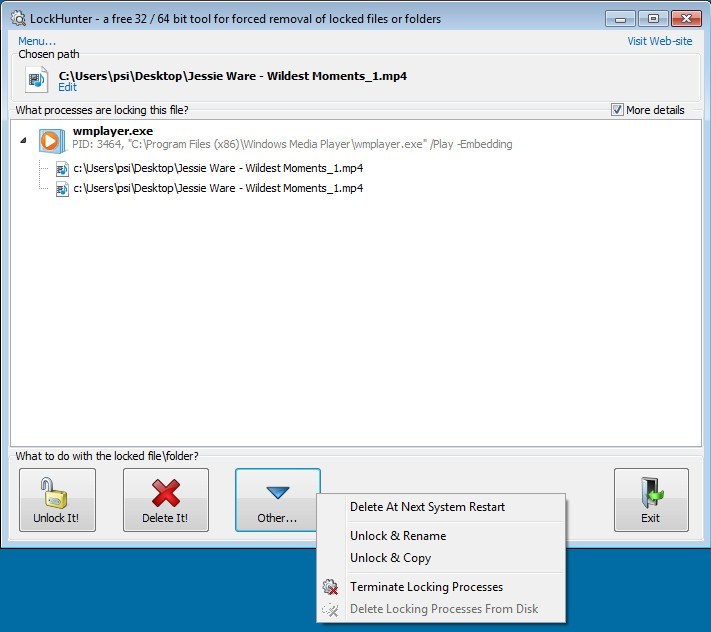Select Unlock & Copy from menu

coord(390,558)
